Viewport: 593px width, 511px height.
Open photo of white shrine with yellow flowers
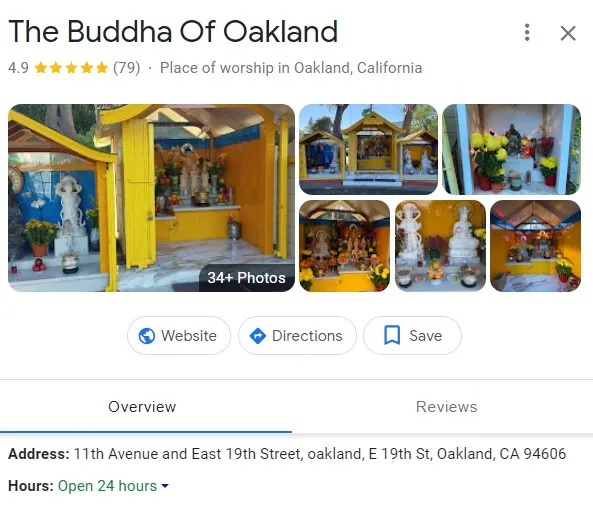click(511, 149)
